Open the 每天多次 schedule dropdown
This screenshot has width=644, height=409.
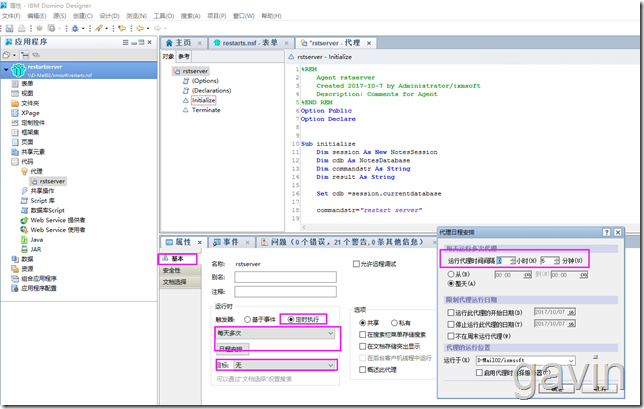(x=275, y=333)
